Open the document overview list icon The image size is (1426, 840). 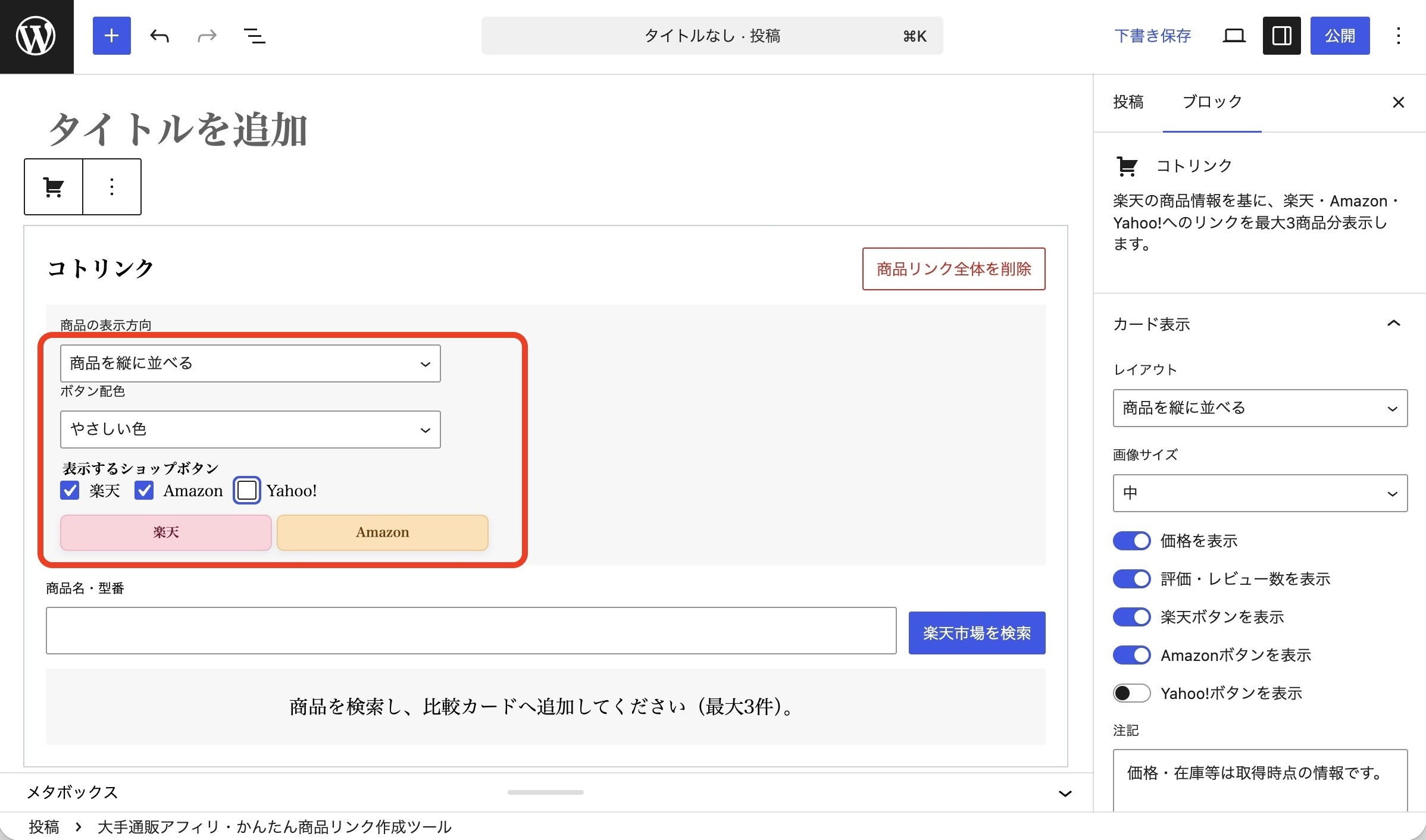click(x=254, y=36)
